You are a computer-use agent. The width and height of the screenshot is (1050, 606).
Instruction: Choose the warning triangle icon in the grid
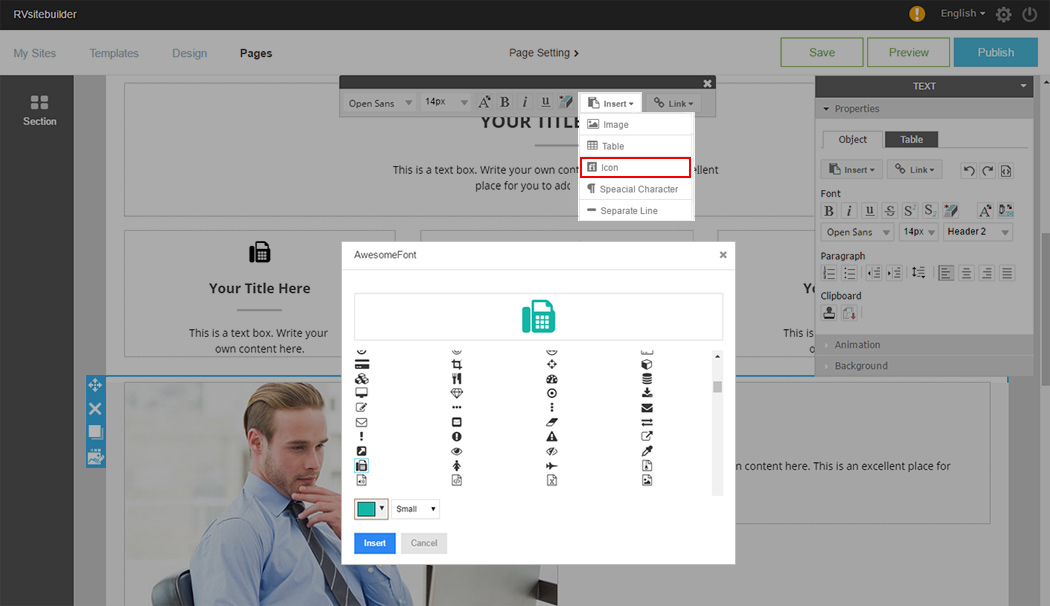click(x=551, y=437)
